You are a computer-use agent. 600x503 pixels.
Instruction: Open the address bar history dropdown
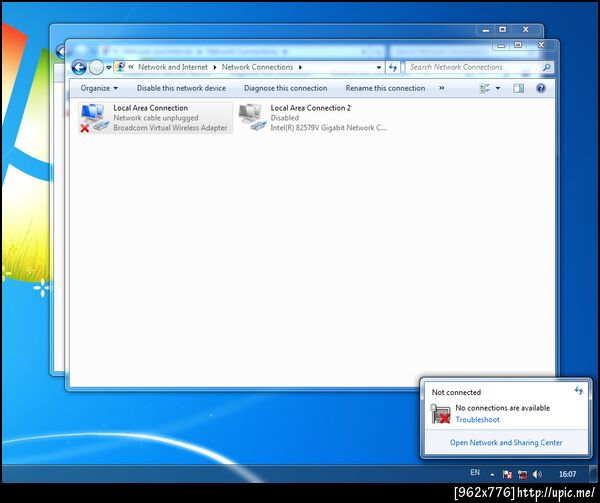pyautogui.click(x=379, y=67)
